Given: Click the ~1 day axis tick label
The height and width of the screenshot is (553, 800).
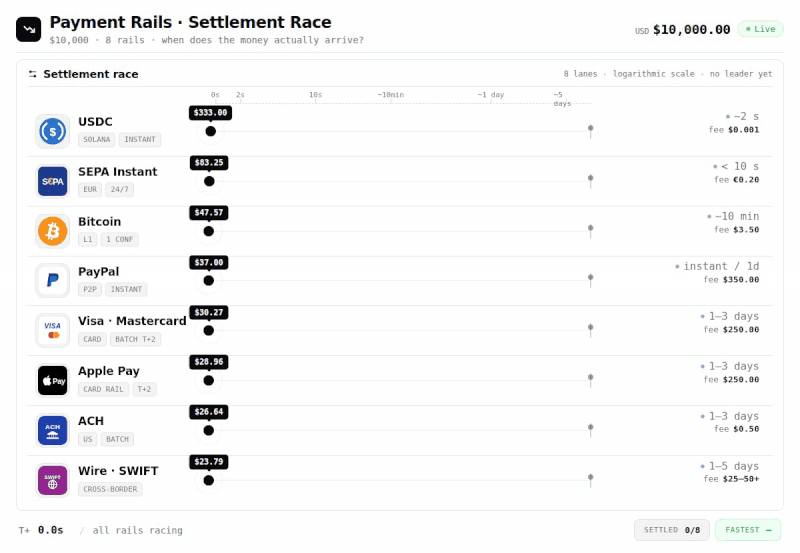Looking at the screenshot, I should click(x=491, y=95).
